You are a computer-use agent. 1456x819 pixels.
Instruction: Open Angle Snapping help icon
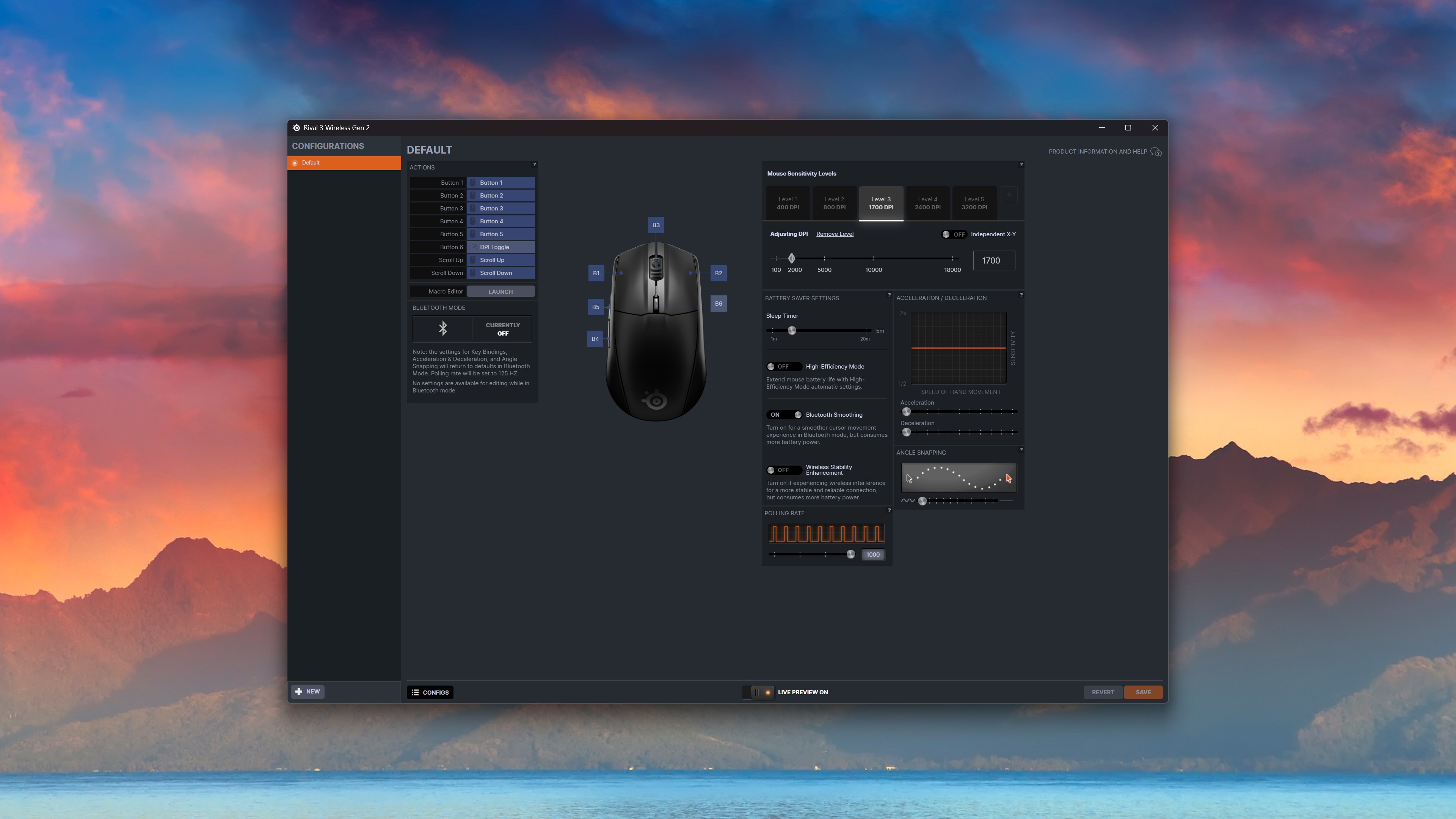coord(1021,449)
